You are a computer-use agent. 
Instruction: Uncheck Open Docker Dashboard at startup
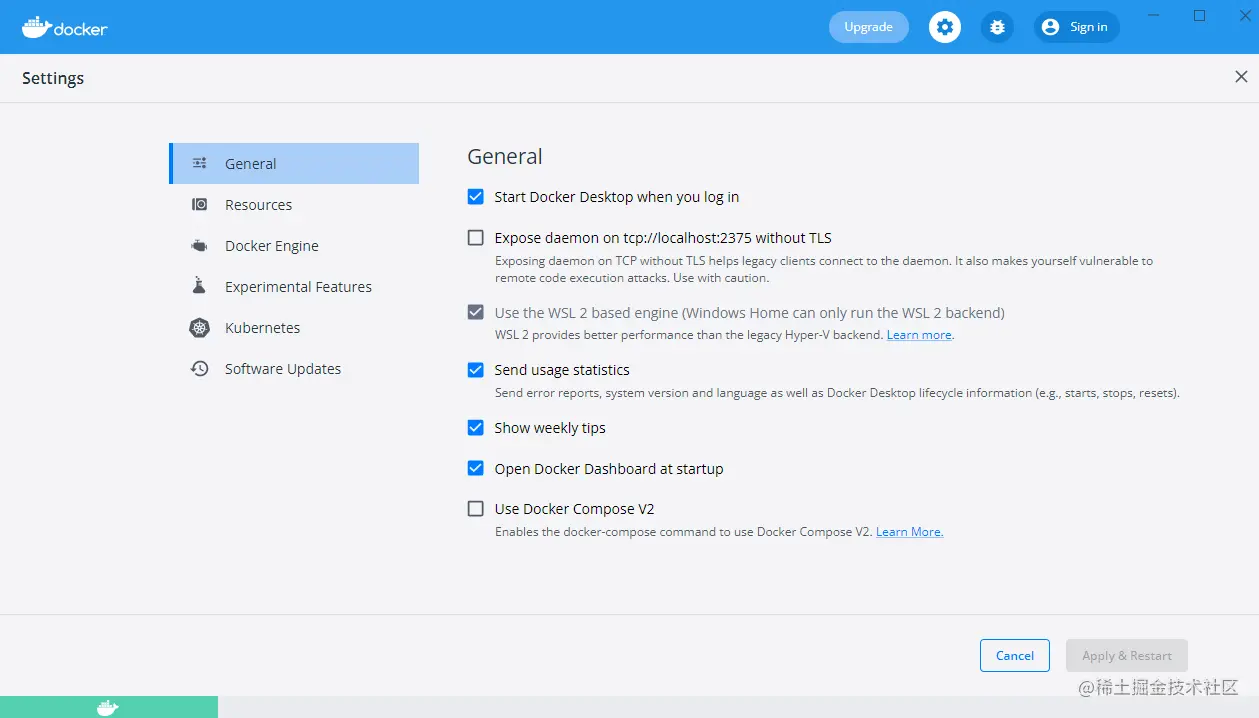click(x=476, y=468)
